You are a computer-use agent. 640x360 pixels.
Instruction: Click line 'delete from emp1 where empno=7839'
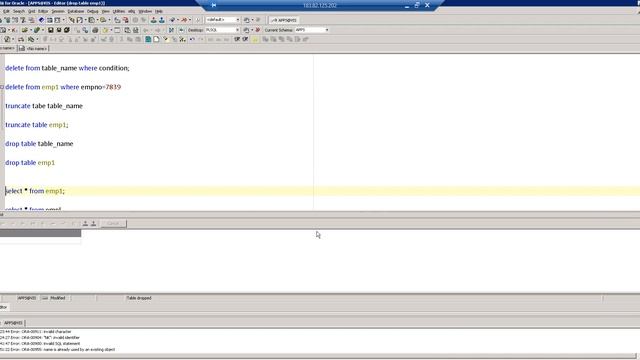click(63, 87)
